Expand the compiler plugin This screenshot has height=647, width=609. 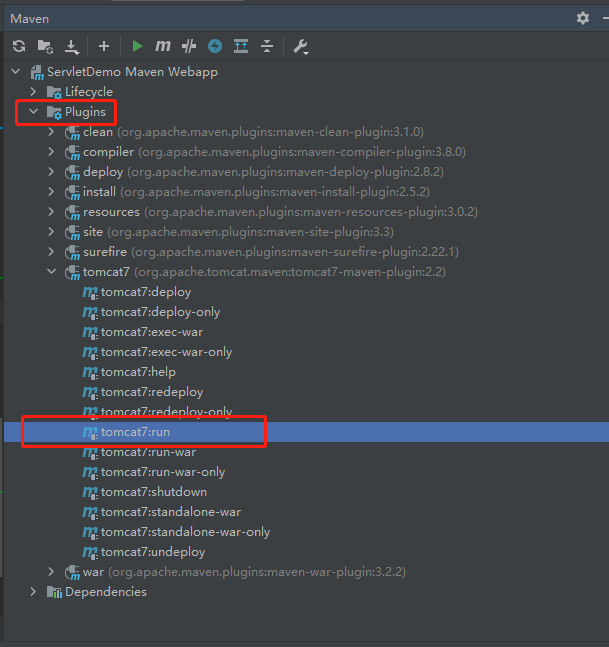pos(51,152)
